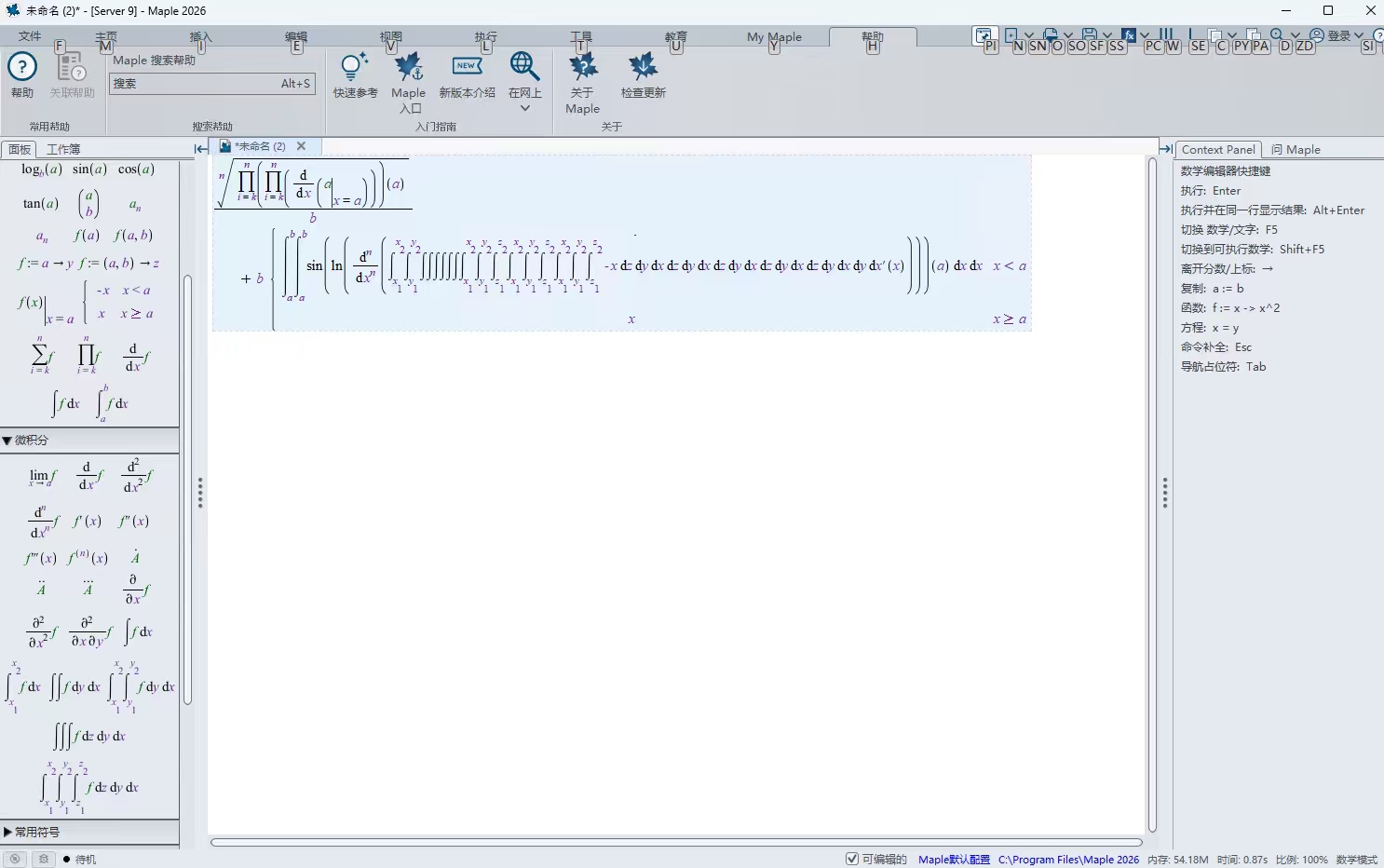Click the Maple 搜索帮助 search field
The image size is (1384, 868).
[213, 84]
